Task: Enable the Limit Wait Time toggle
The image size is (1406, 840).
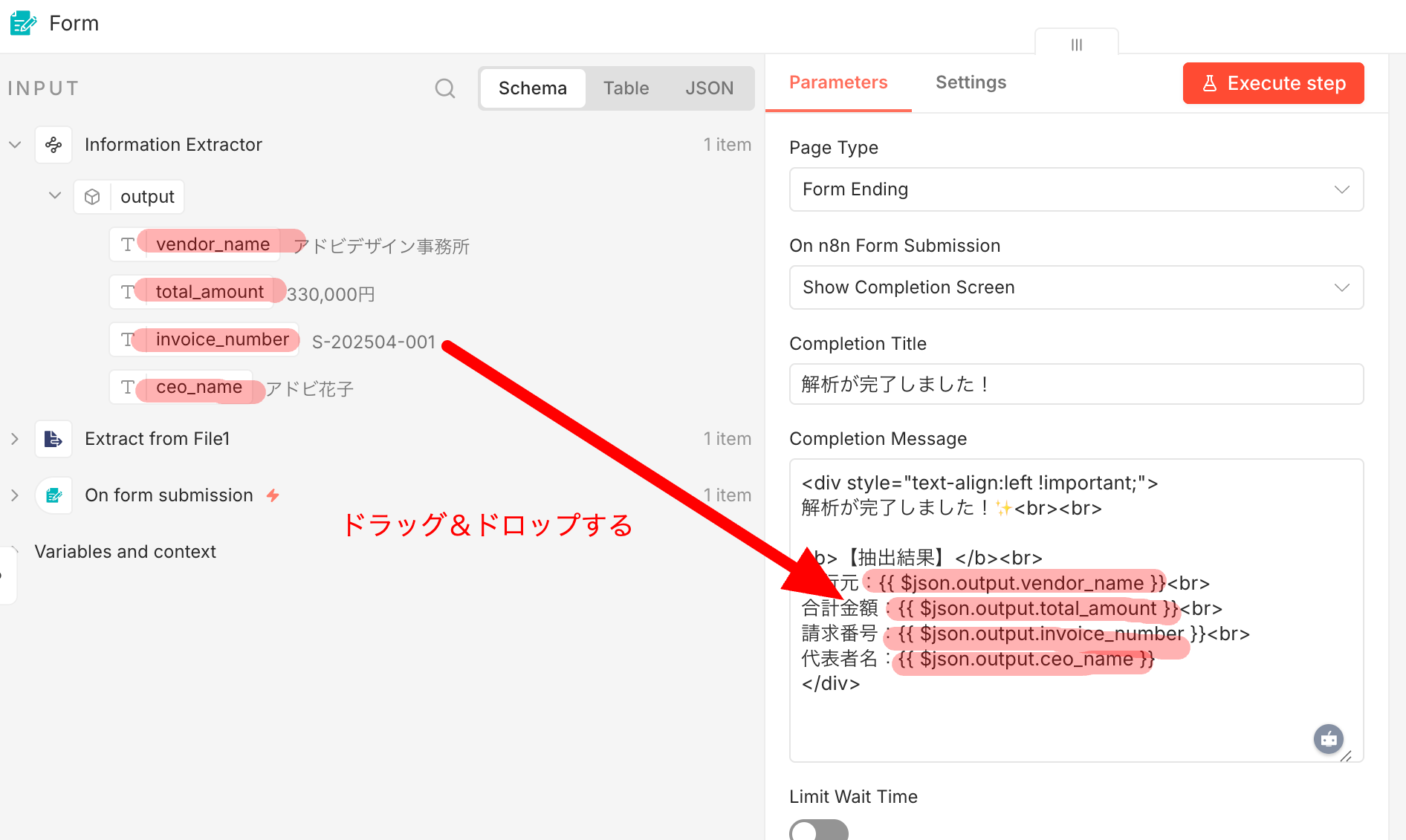Action: coord(818,830)
